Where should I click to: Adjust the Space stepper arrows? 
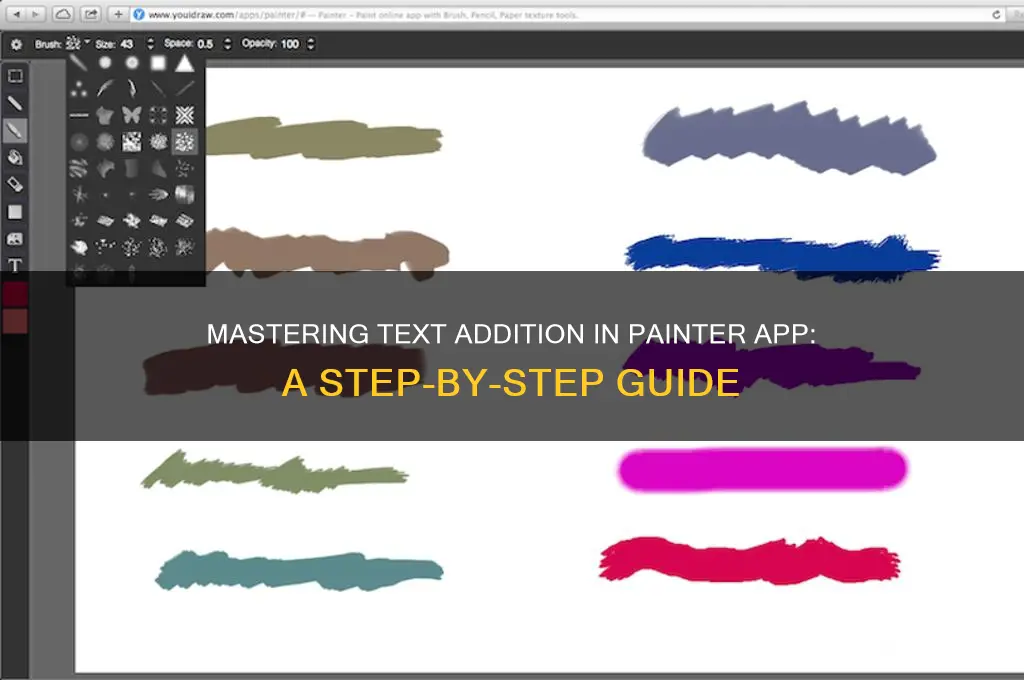click(227, 44)
